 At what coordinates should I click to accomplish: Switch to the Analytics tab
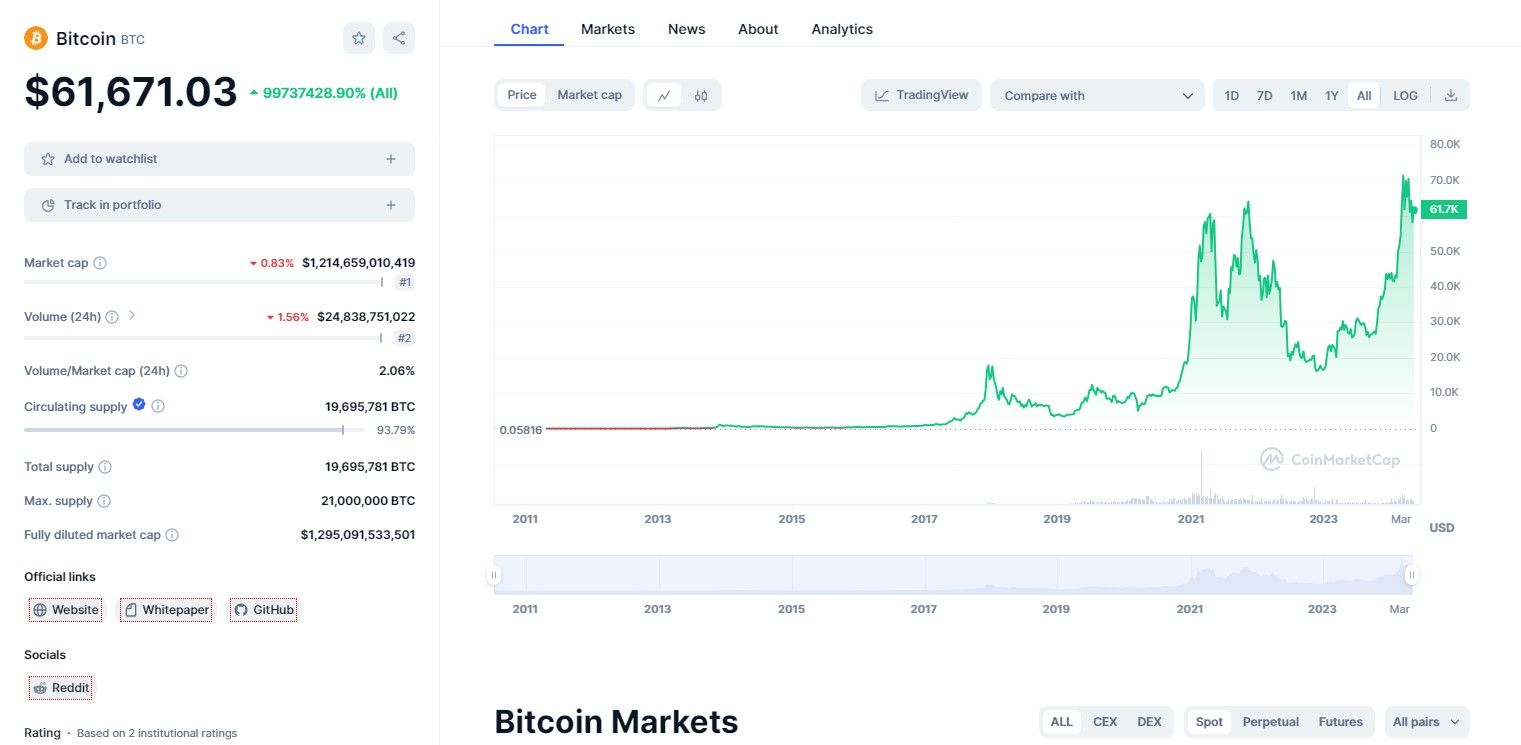(x=842, y=29)
